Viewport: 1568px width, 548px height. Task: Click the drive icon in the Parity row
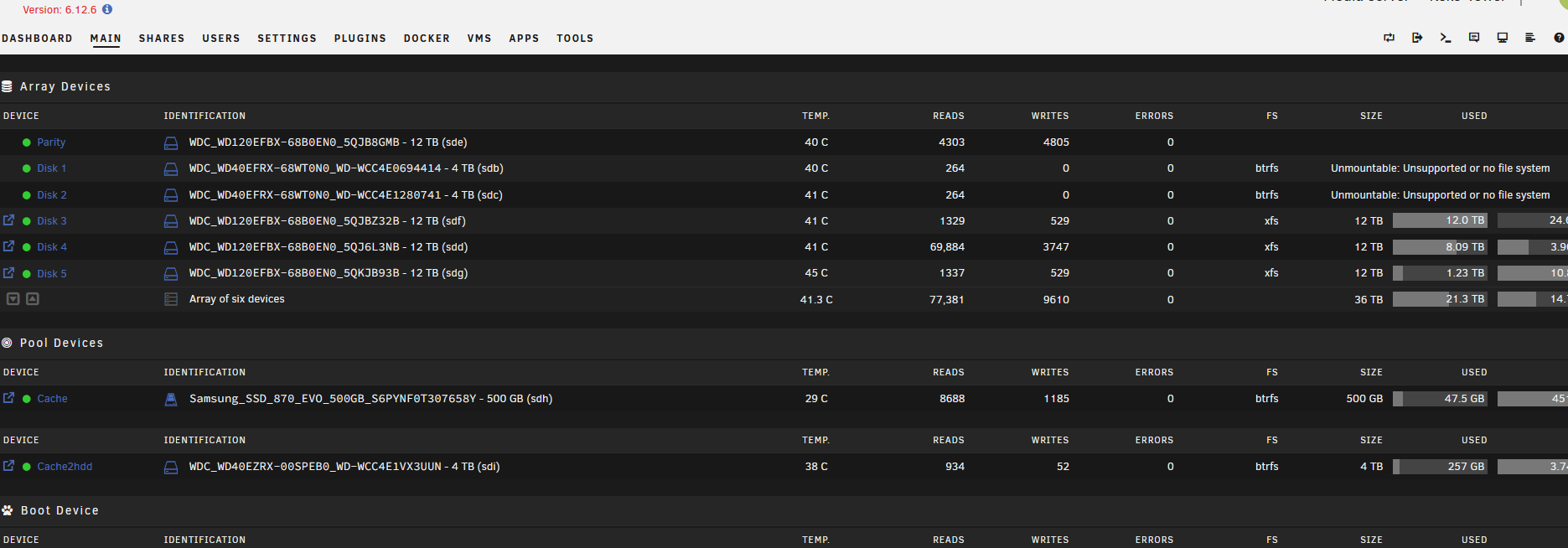pos(171,143)
